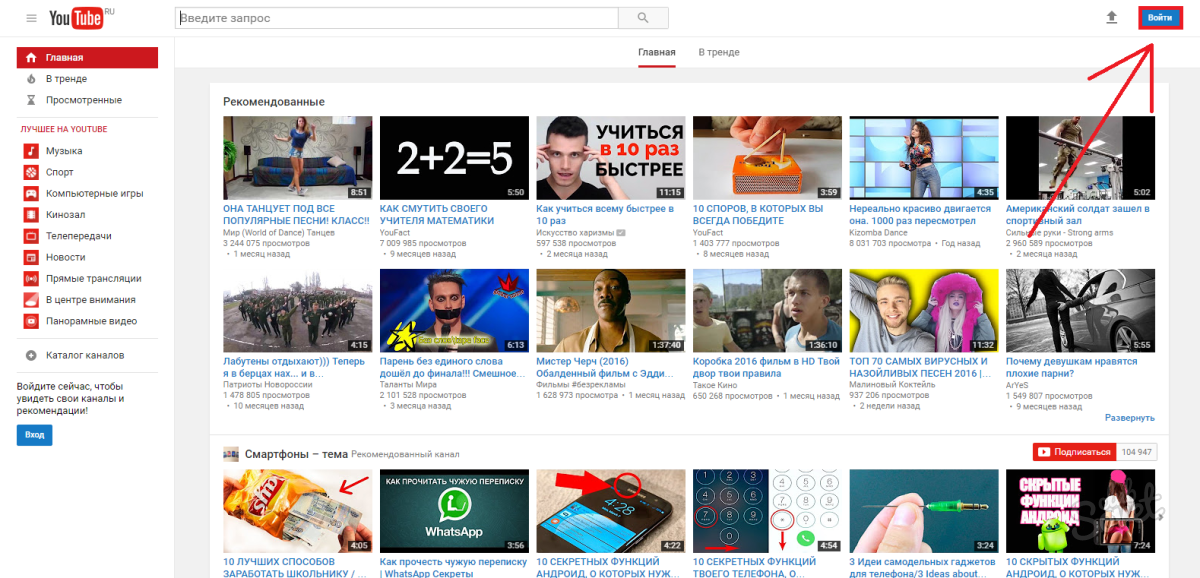
Task: Open the Мистер Черч thumbnail 1:37:40
Action: point(611,311)
